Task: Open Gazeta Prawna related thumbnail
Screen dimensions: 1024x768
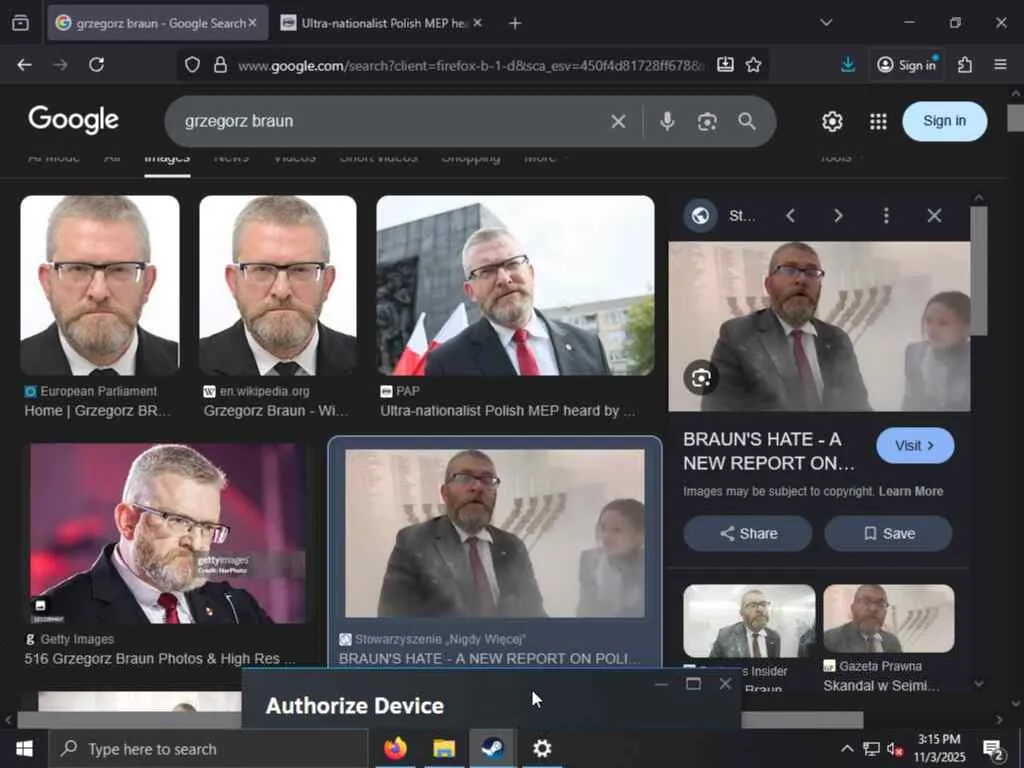Action: (x=889, y=618)
